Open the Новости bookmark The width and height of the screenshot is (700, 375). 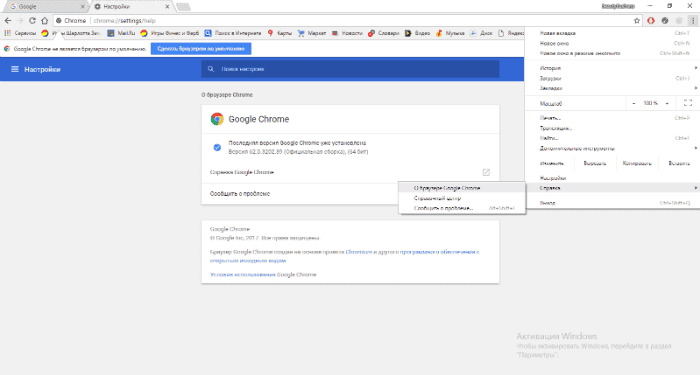[347, 33]
